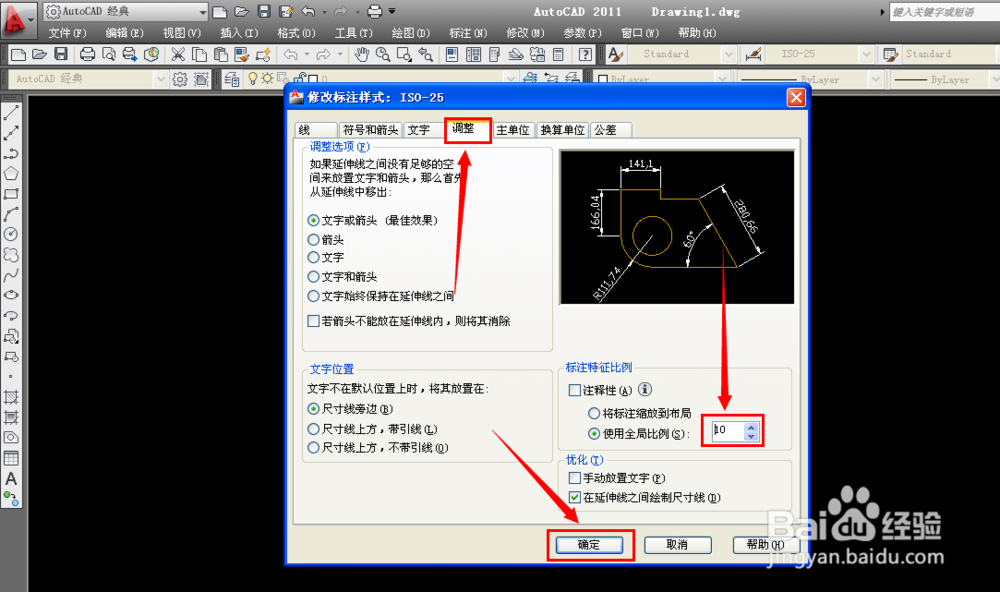This screenshot has width=1000, height=592.
Task: Expand the quick access toolbar customize arrow
Action: 392,11
